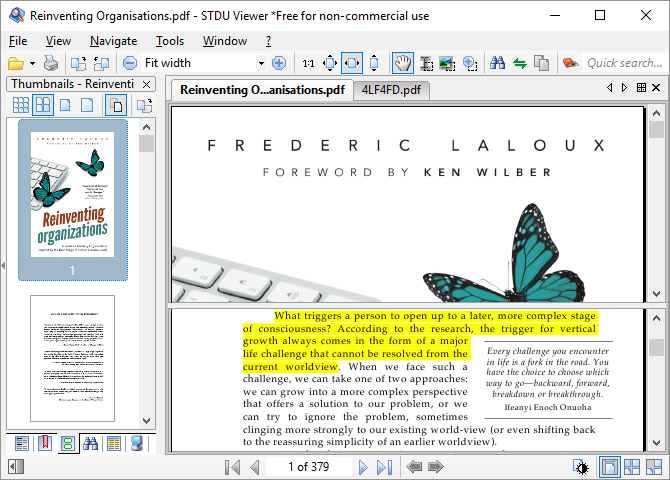Open the Navigate menu

114,41
